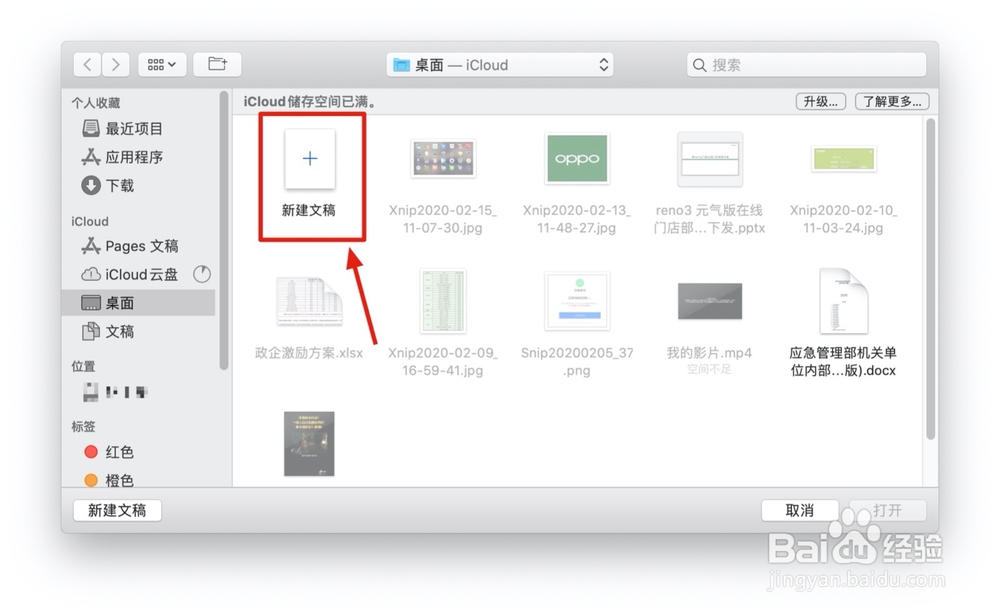Click the 取消 button

[x=799, y=510]
